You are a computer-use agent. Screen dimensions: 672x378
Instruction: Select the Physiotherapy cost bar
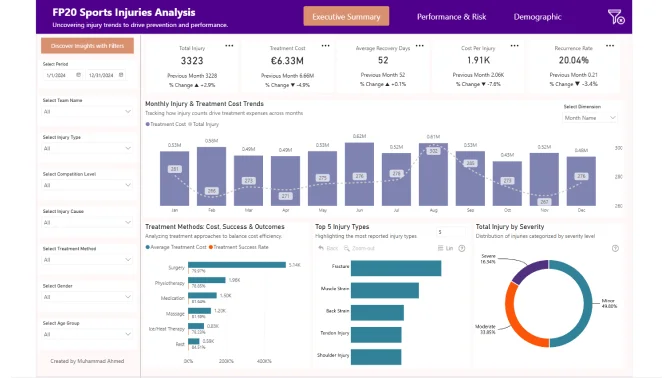click(207, 280)
